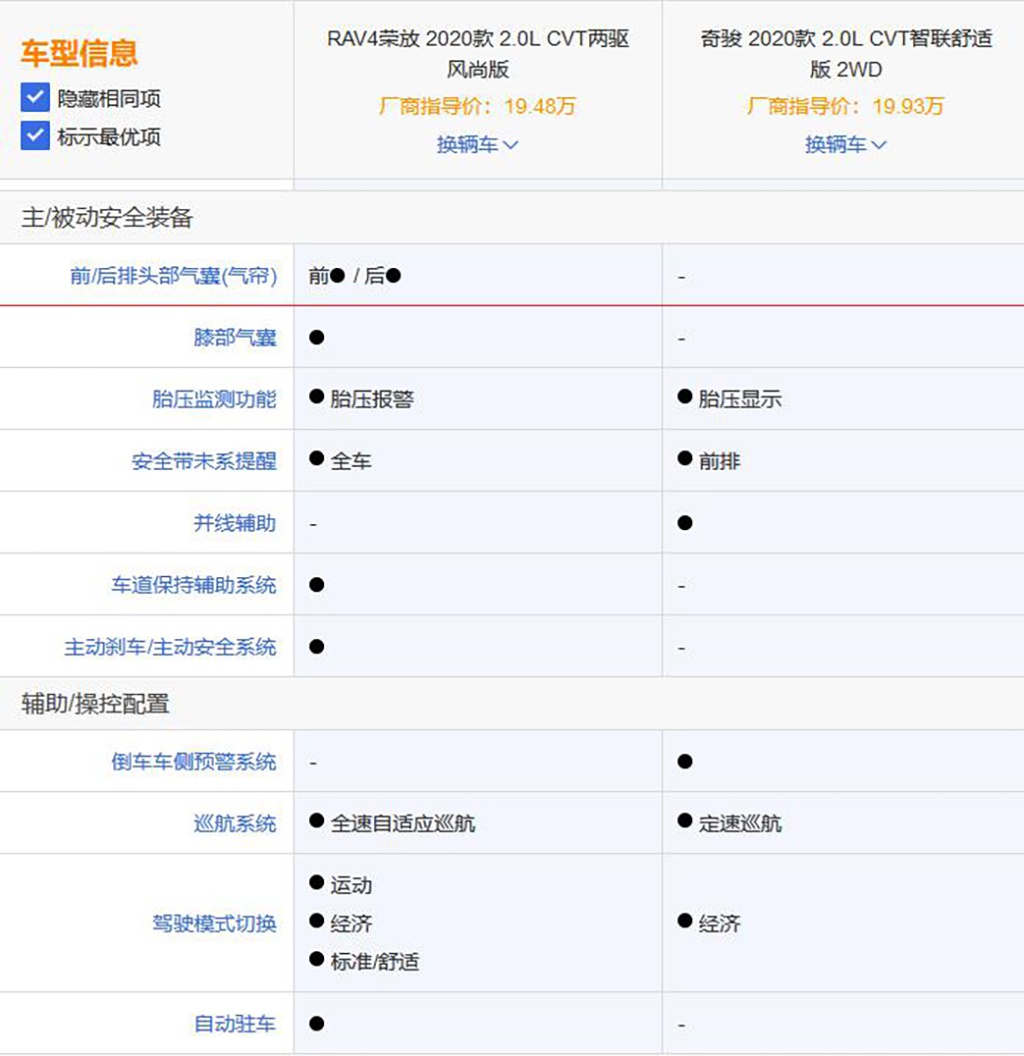Screen dimensions: 1024x1056
Task: Toggle the 标示最优项 checkbox
Action: click(35, 136)
